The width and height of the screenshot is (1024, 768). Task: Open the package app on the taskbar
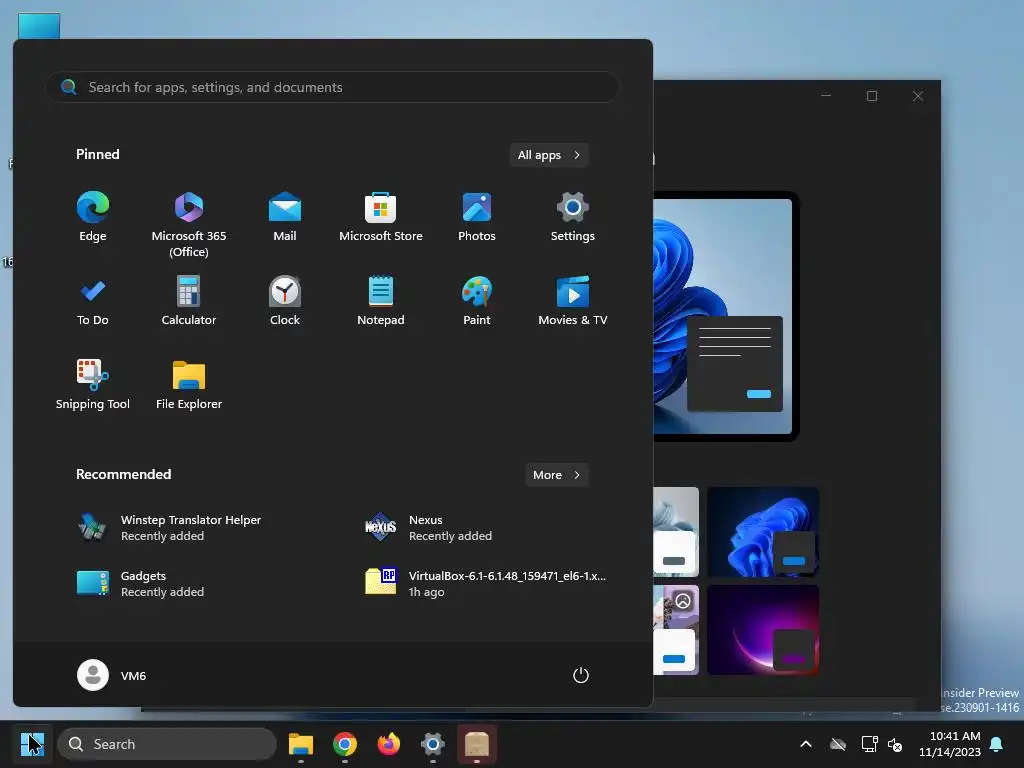coord(477,744)
